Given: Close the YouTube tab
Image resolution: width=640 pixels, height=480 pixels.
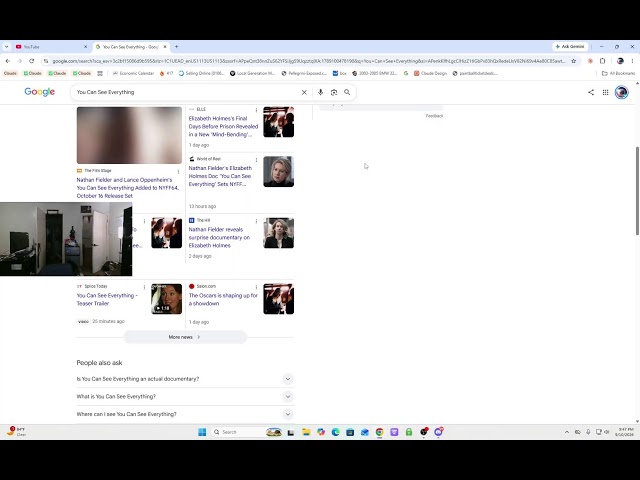Looking at the screenshot, I should point(85,47).
